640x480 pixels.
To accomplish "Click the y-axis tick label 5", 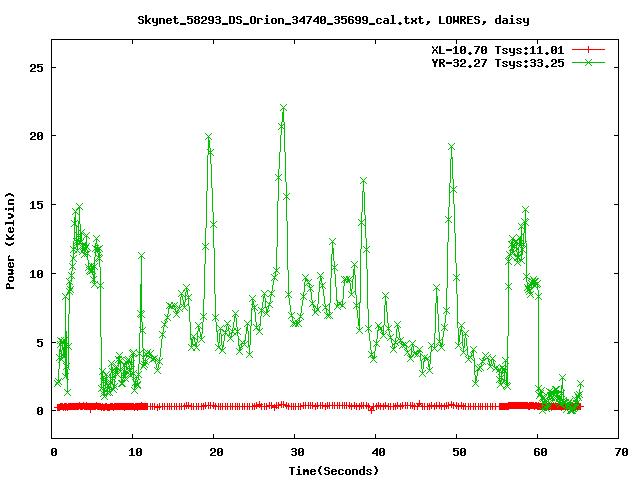I will click(x=40, y=343).
